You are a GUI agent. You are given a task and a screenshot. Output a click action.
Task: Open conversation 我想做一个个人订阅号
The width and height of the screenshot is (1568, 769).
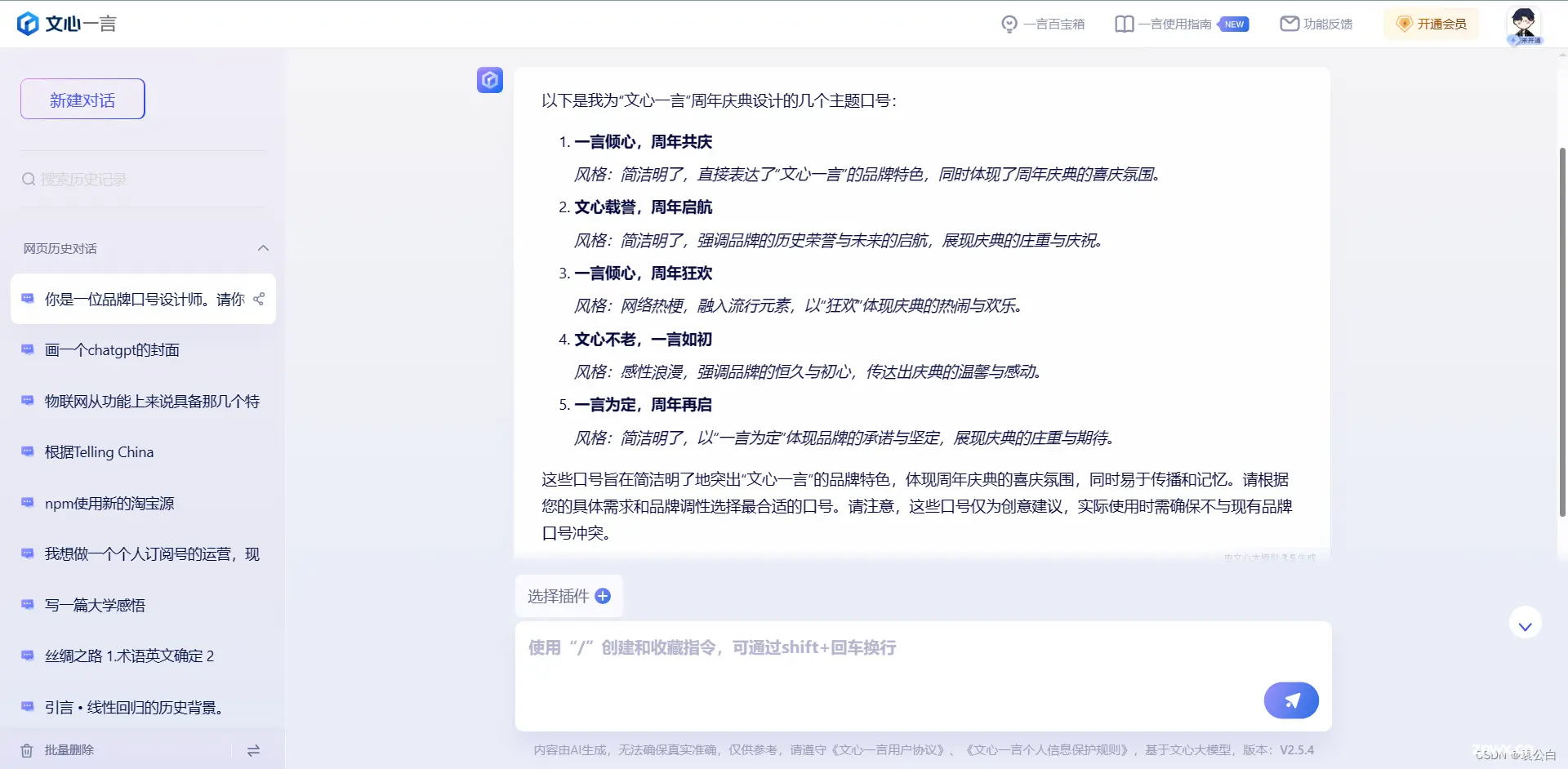pyautogui.click(x=144, y=554)
